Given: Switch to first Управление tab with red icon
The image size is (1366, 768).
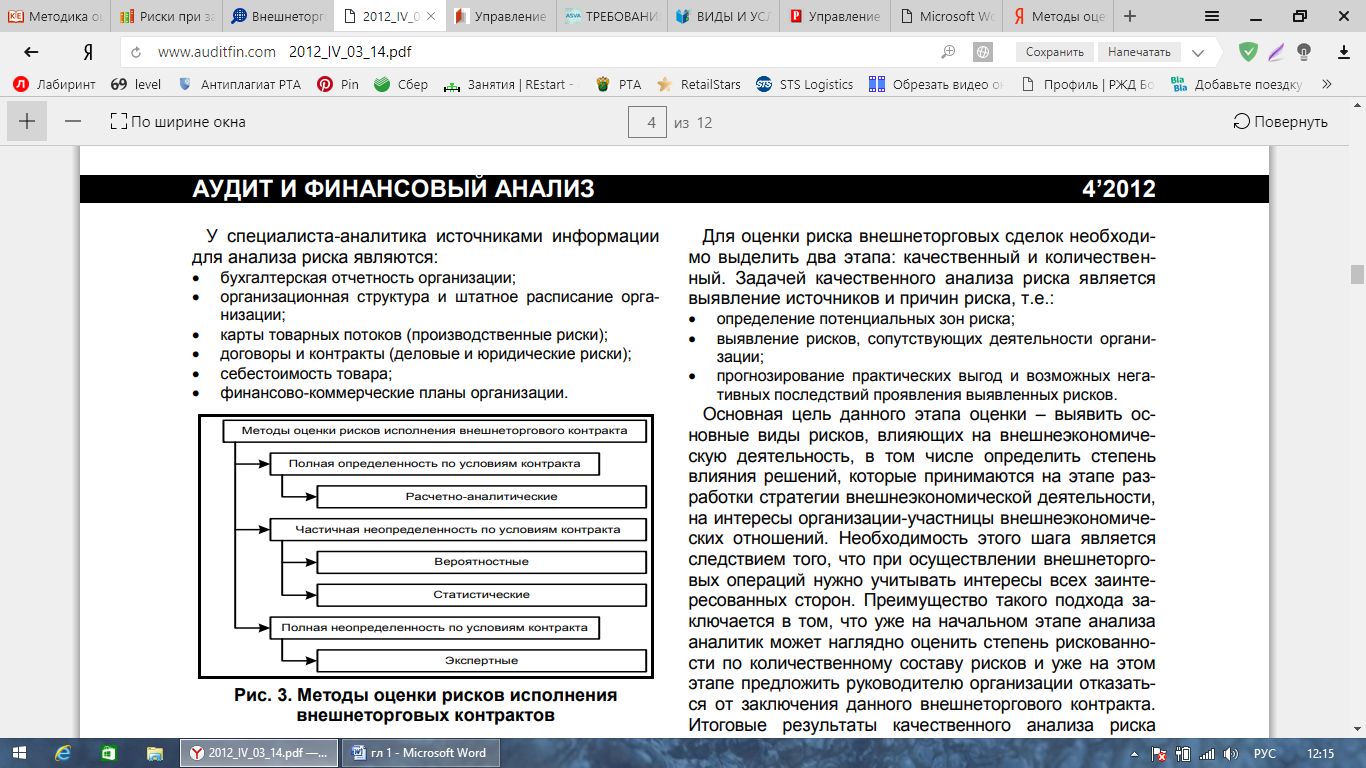Looking at the screenshot, I should [x=500, y=16].
